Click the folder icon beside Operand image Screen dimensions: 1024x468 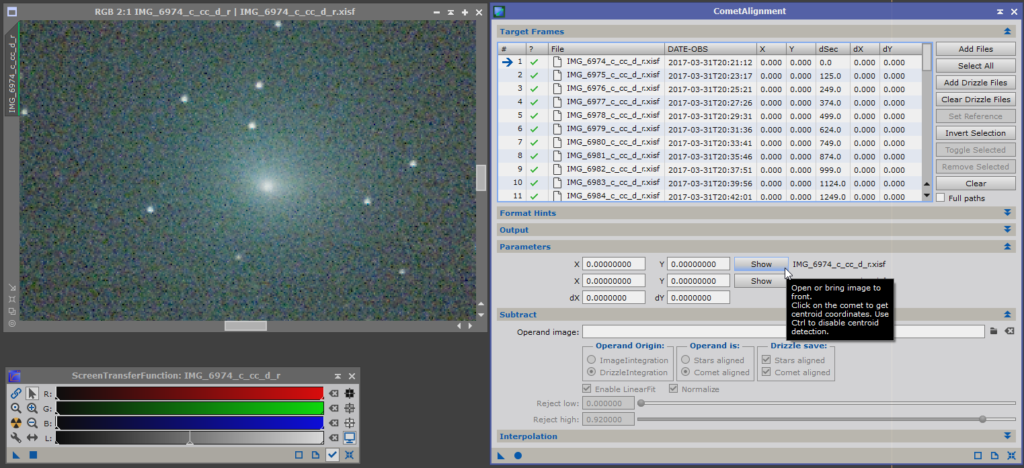pos(994,331)
